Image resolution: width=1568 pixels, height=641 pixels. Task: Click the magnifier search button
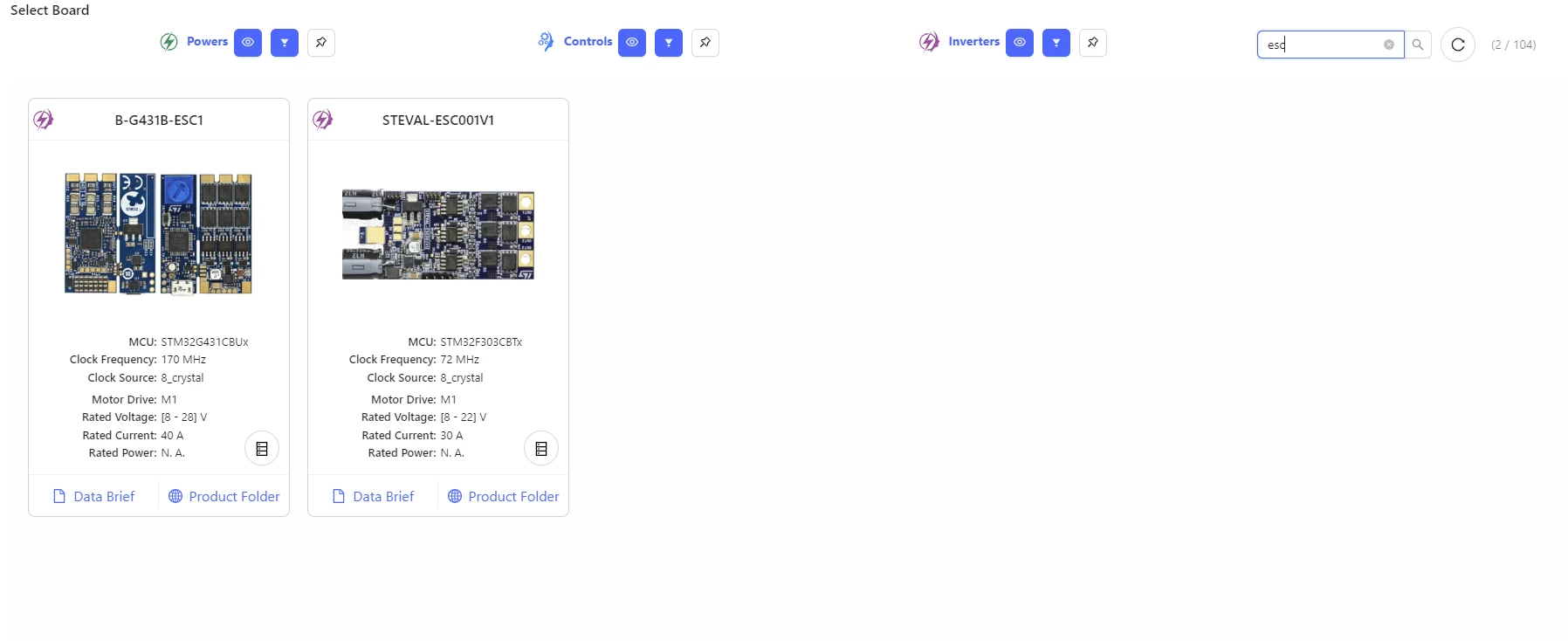pos(1418,45)
